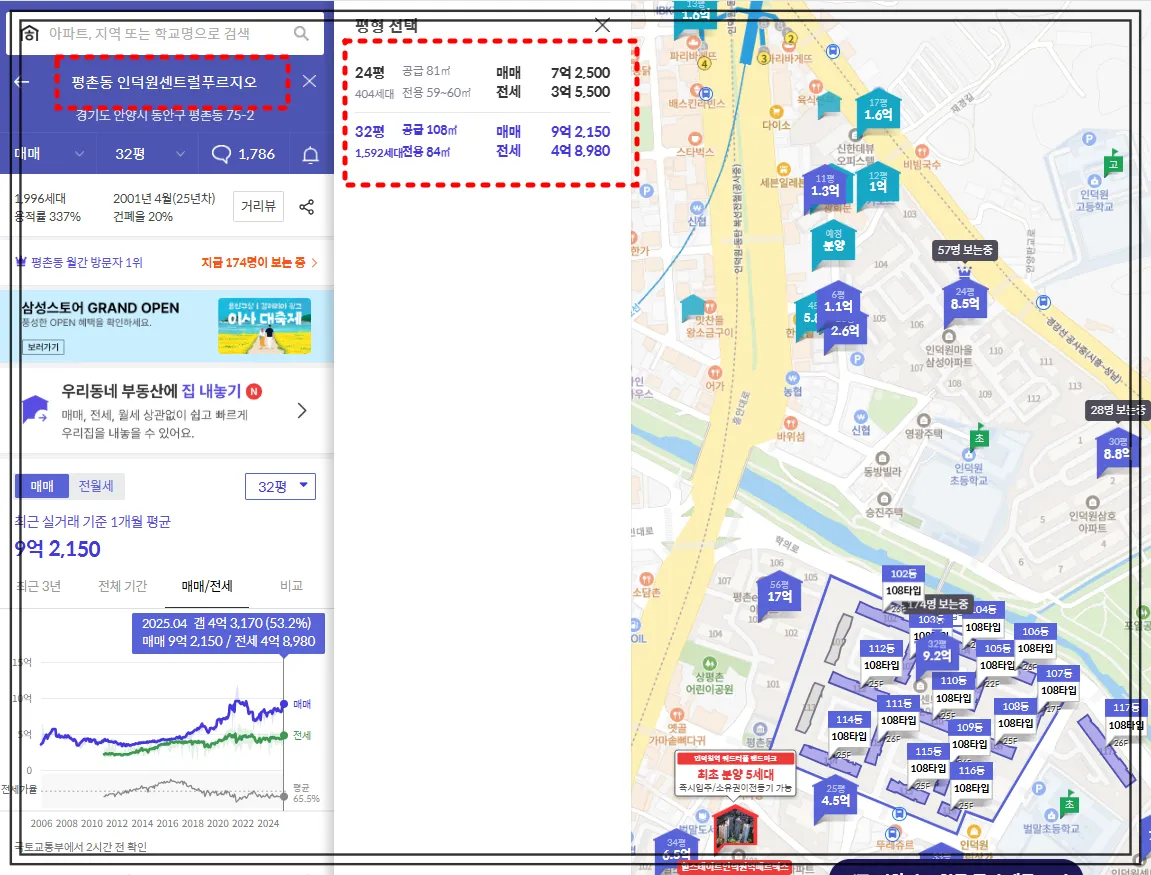Click the 30평 8.8억 map marker

[x=1117, y=450]
